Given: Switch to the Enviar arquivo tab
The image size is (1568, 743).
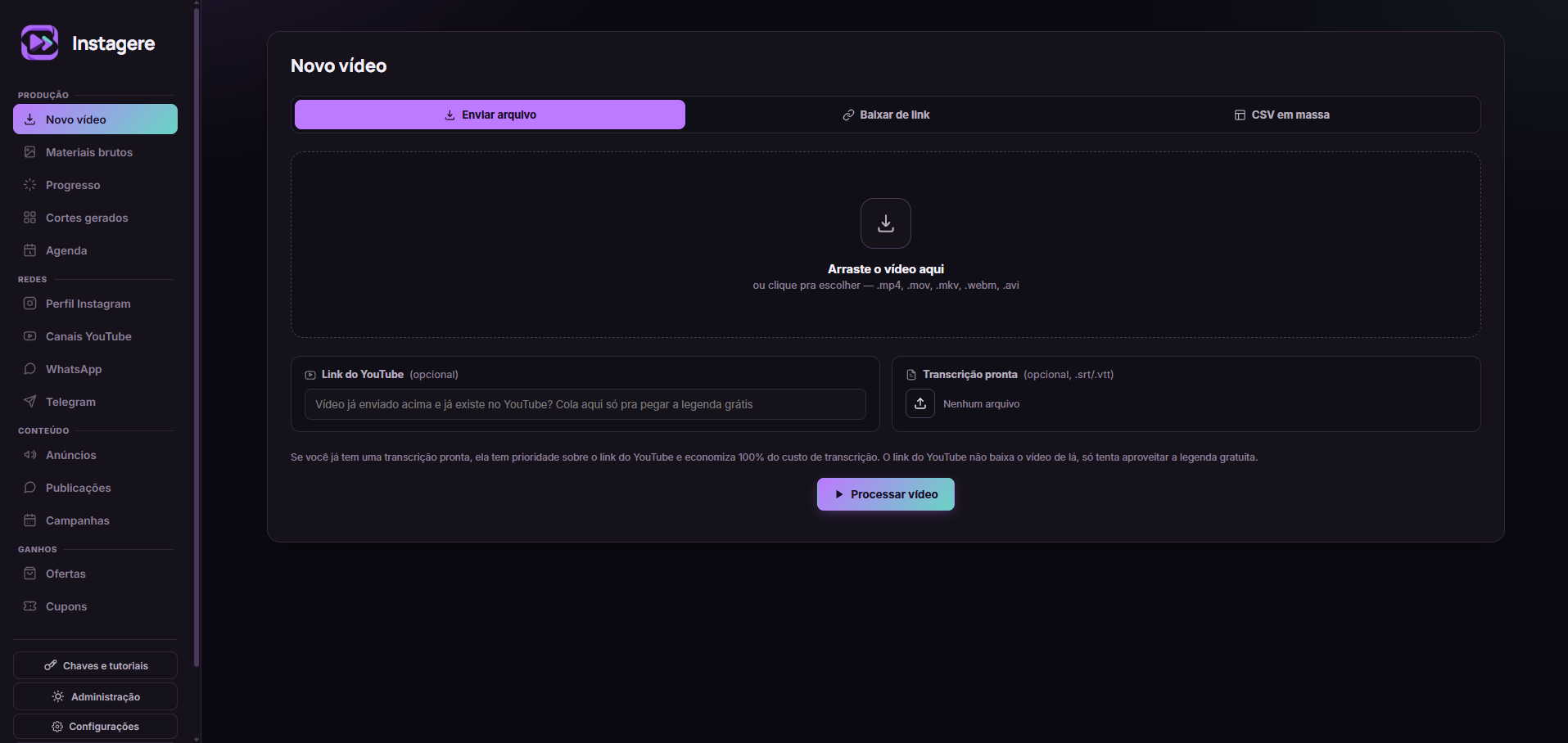Looking at the screenshot, I should [490, 115].
